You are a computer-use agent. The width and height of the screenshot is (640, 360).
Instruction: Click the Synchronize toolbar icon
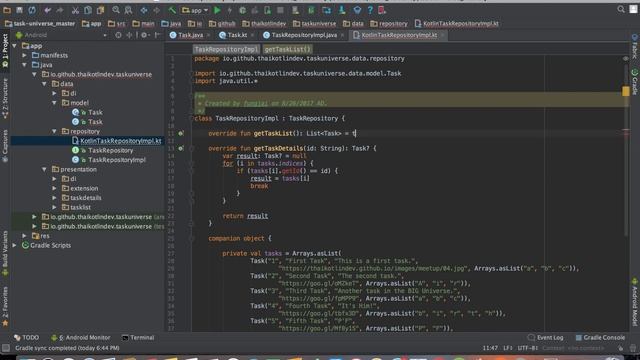[32, 10]
